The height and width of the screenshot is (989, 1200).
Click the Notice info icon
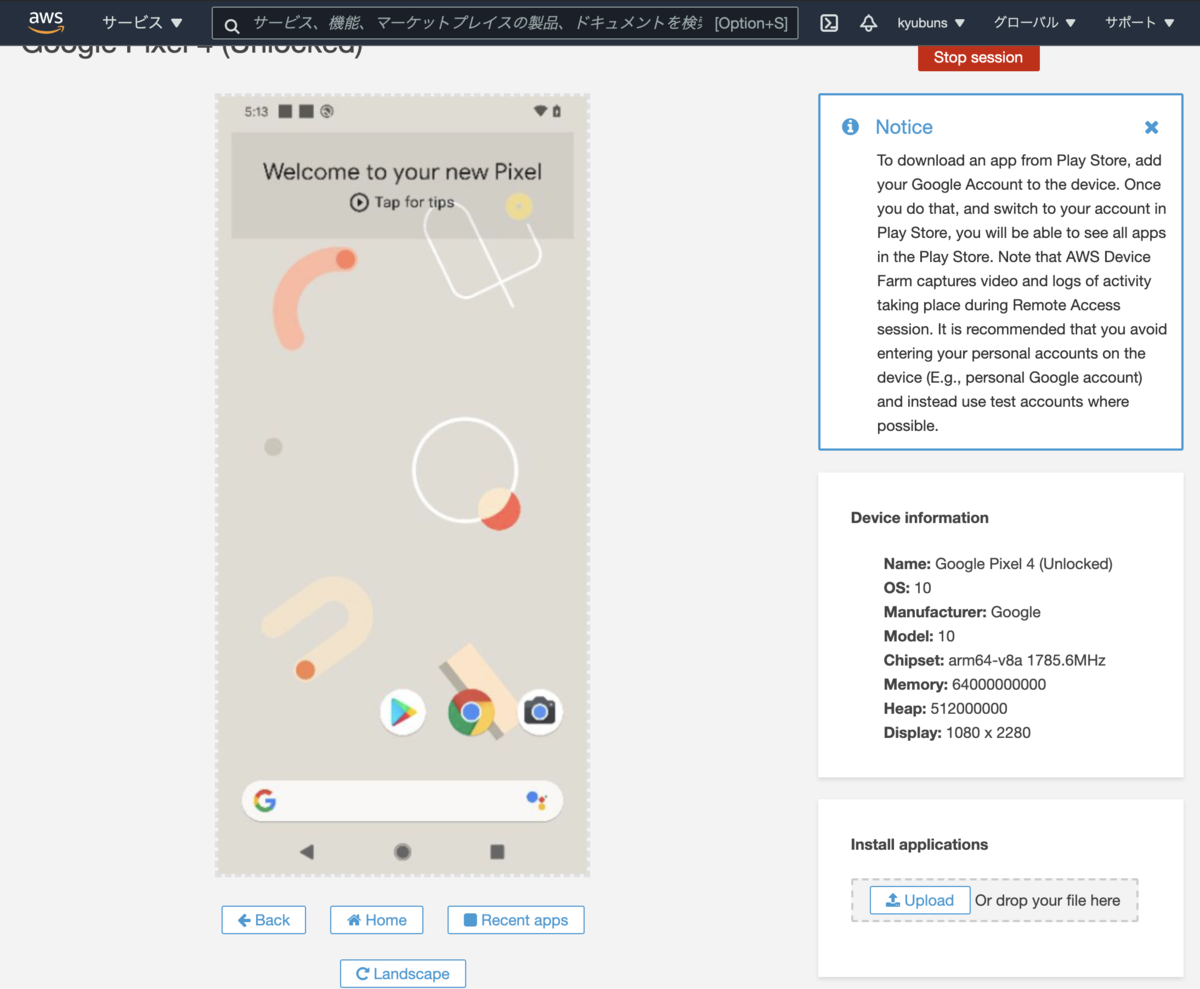tap(850, 126)
